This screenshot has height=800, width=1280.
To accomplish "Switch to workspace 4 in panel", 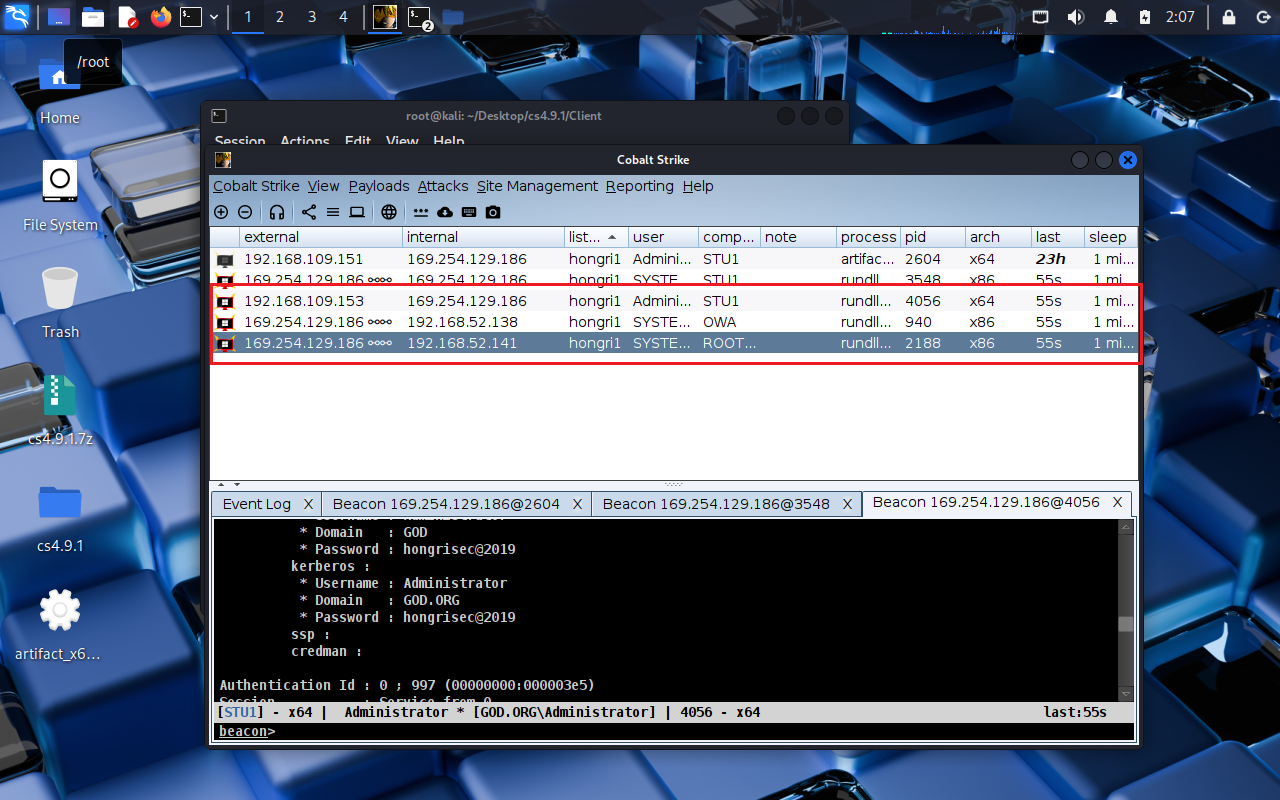I will [x=343, y=17].
